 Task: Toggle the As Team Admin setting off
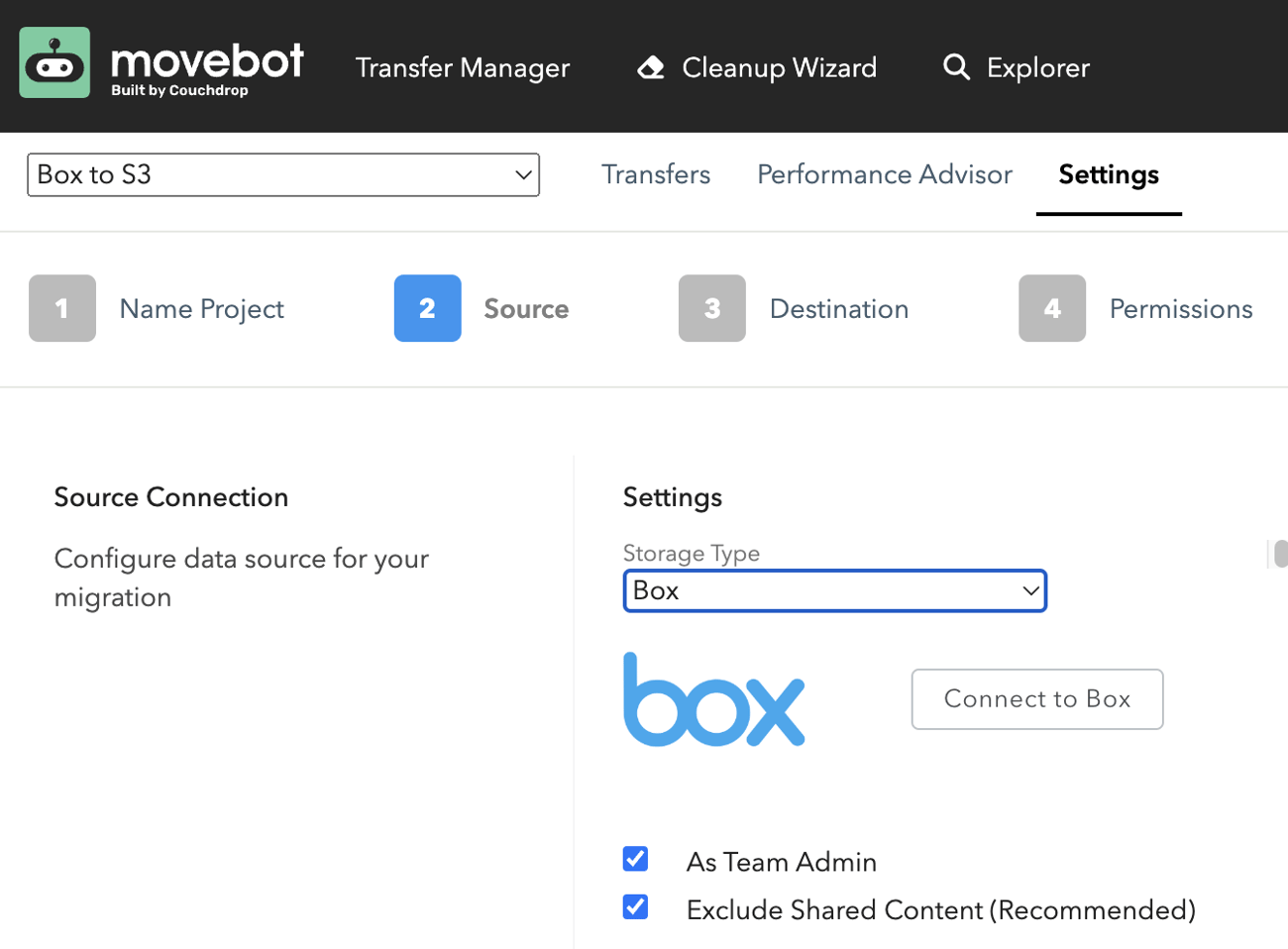635,859
